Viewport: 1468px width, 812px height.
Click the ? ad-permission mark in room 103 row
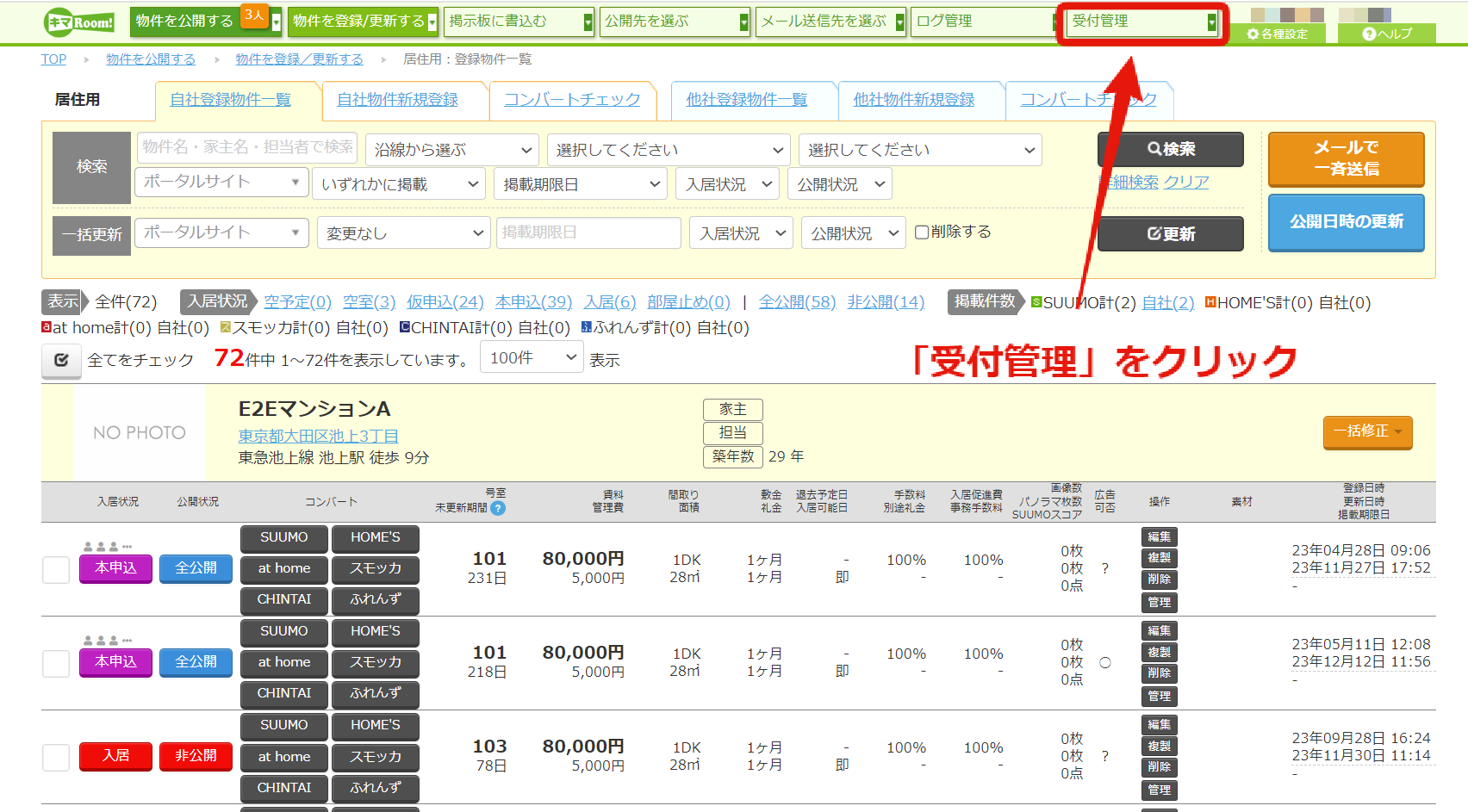pyautogui.click(x=1105, y=756)
